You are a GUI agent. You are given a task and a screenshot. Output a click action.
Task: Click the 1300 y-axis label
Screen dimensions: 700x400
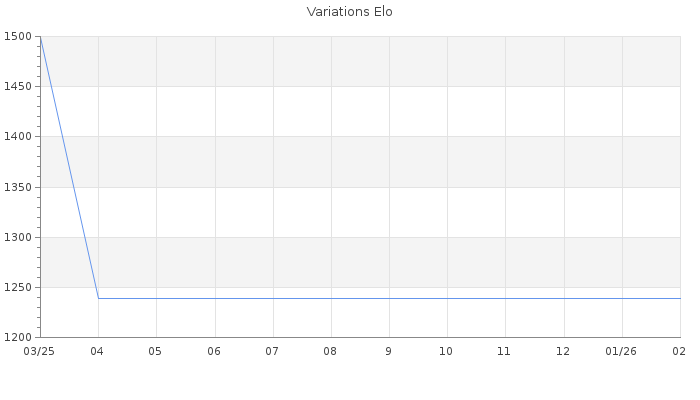tap(17, 237)
